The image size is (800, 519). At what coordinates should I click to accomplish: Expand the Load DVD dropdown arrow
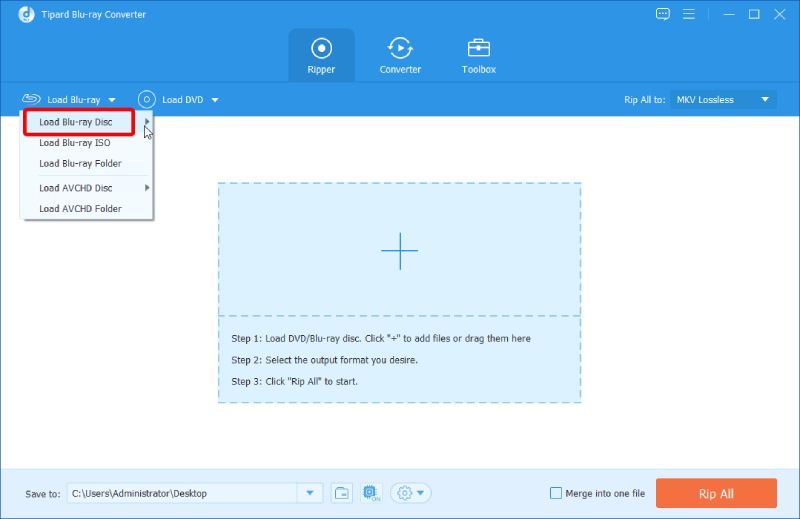(x=215, y=100)
